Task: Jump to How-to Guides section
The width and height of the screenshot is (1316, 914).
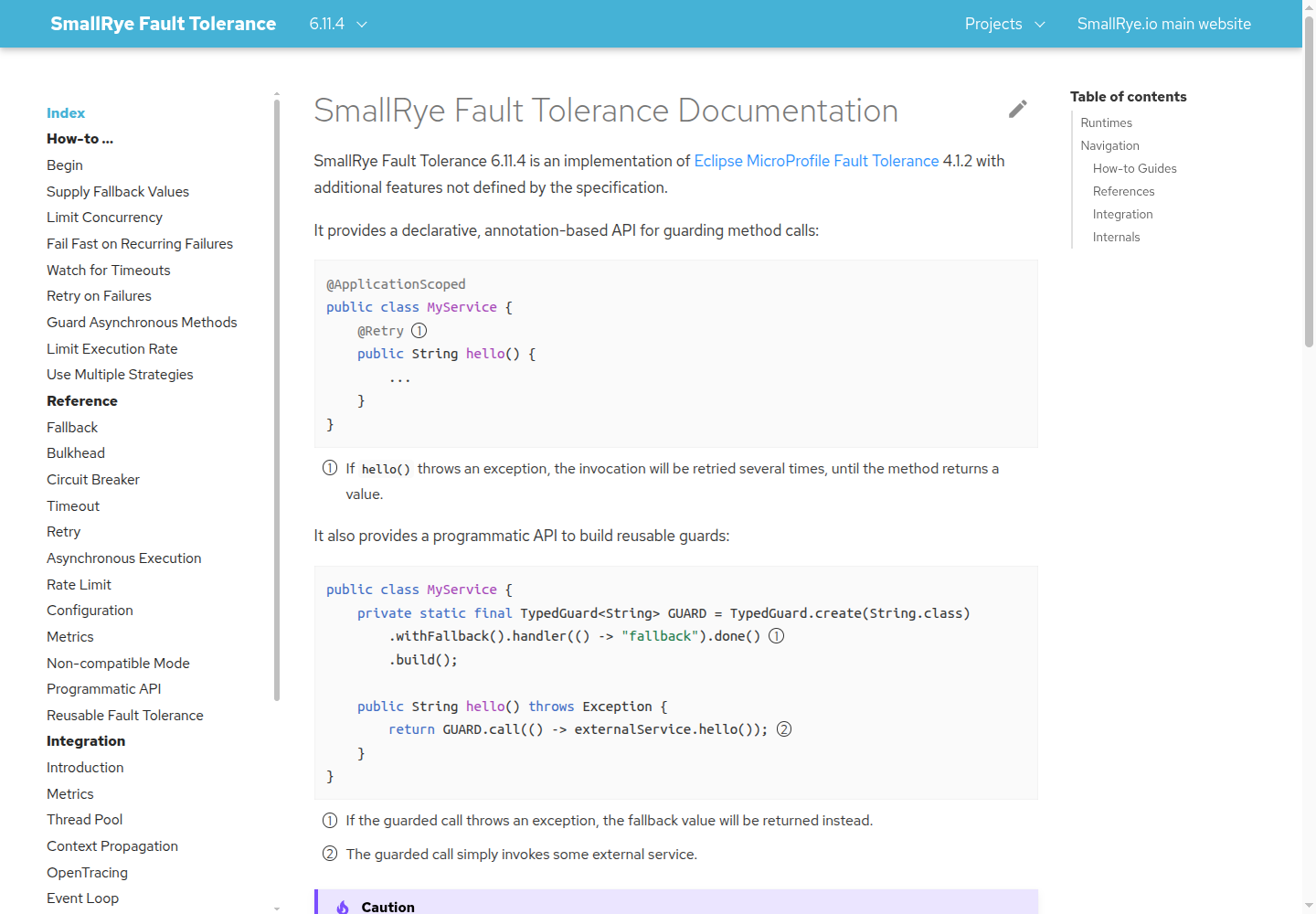Action: click(x=1134, y=169)
